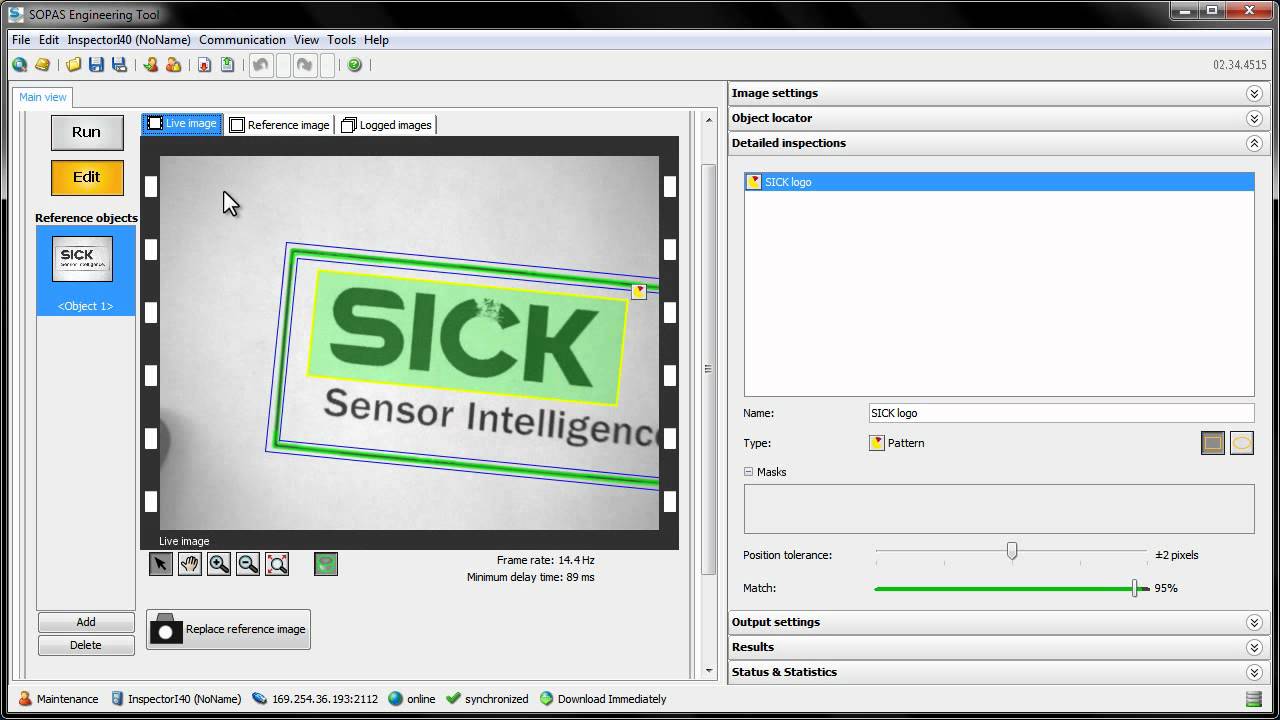Viewport: 1280px width, 720px height.
Task: Click the Minimum delay time 89 ms readout
Action: (x=531, y=577)
